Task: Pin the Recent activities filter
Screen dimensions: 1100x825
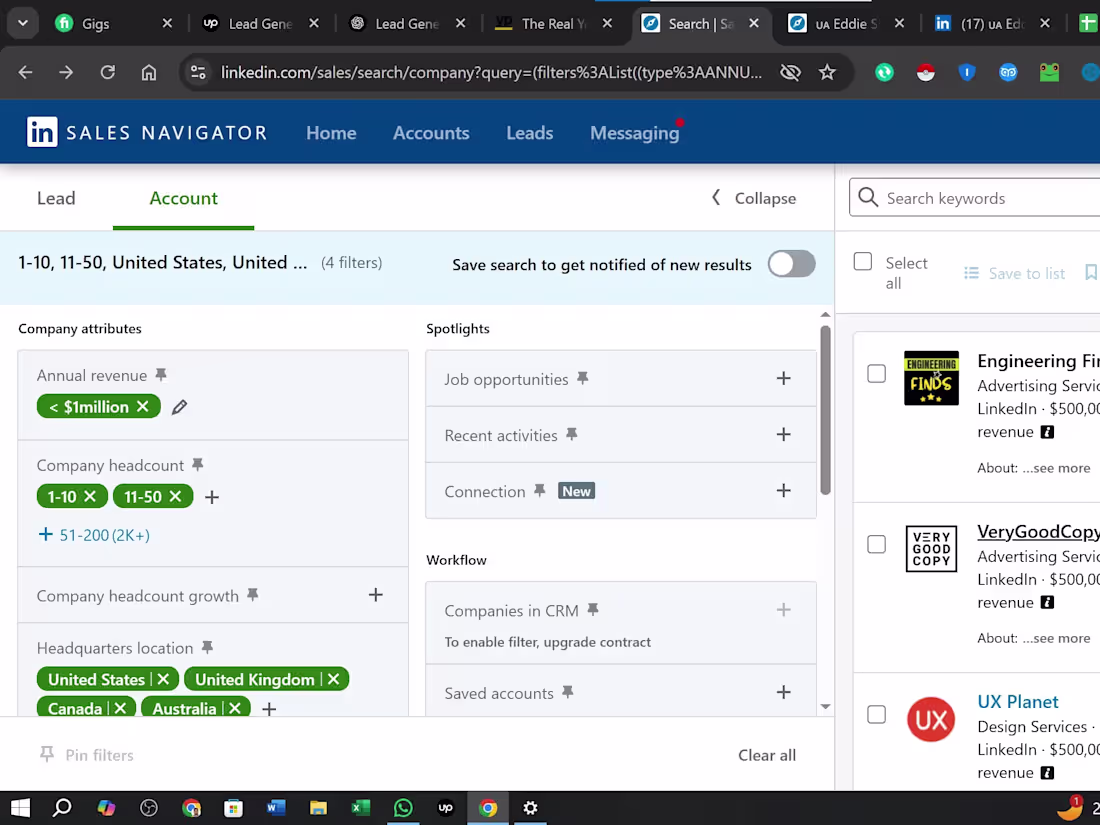Action: pyautogui.click(x=572, y=434)
